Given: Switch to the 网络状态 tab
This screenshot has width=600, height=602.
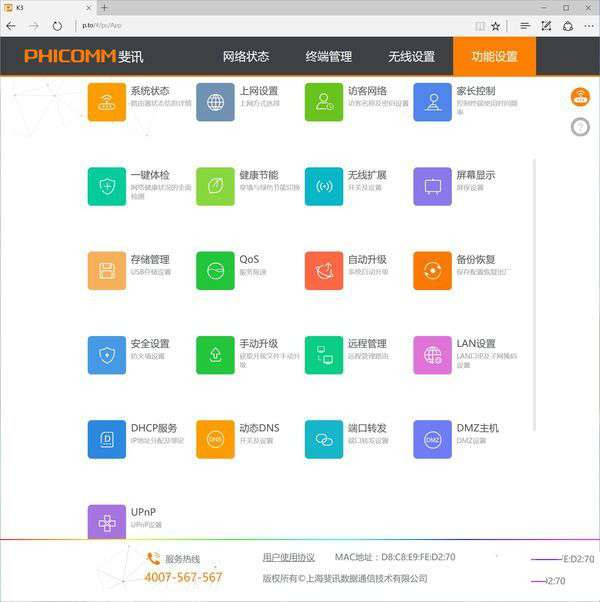Looking at the screenshot, I should pos(245,57).
